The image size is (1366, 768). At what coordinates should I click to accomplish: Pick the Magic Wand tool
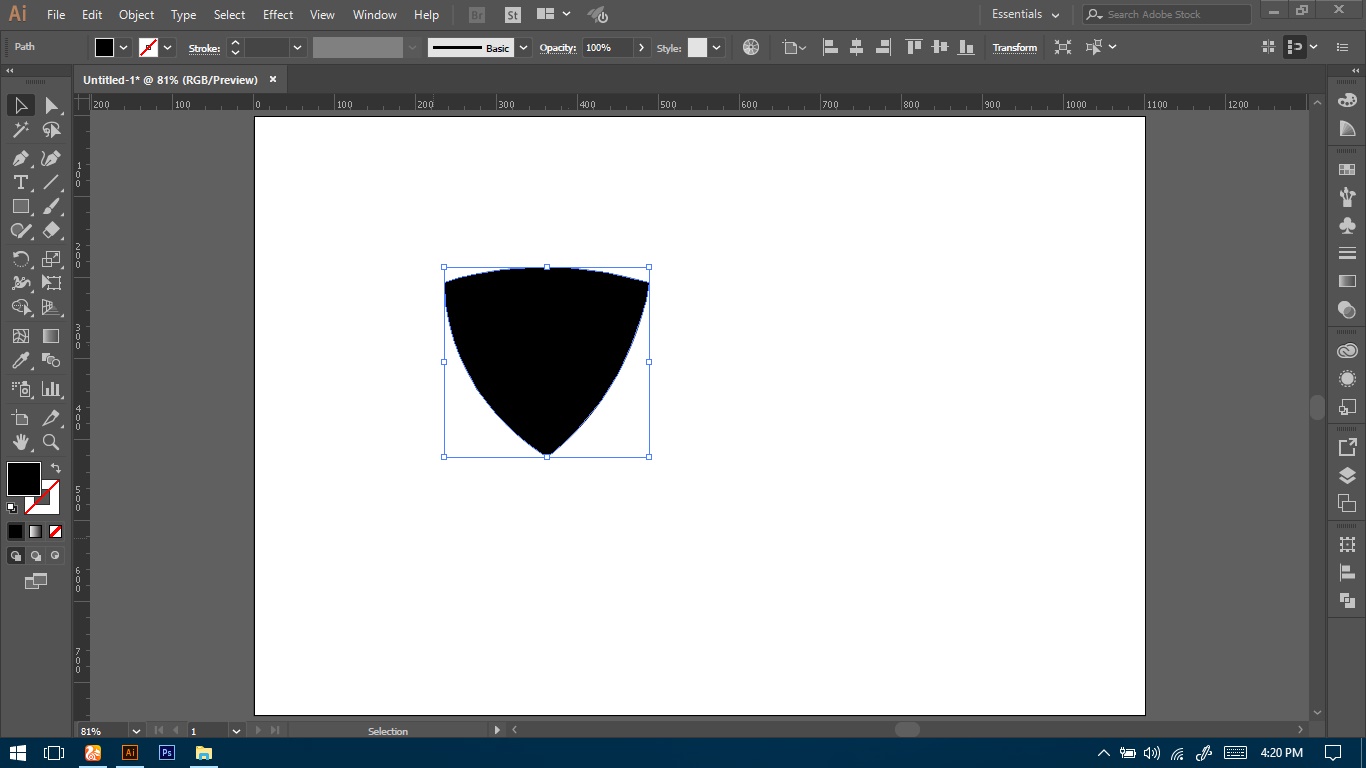coord(20,130)
